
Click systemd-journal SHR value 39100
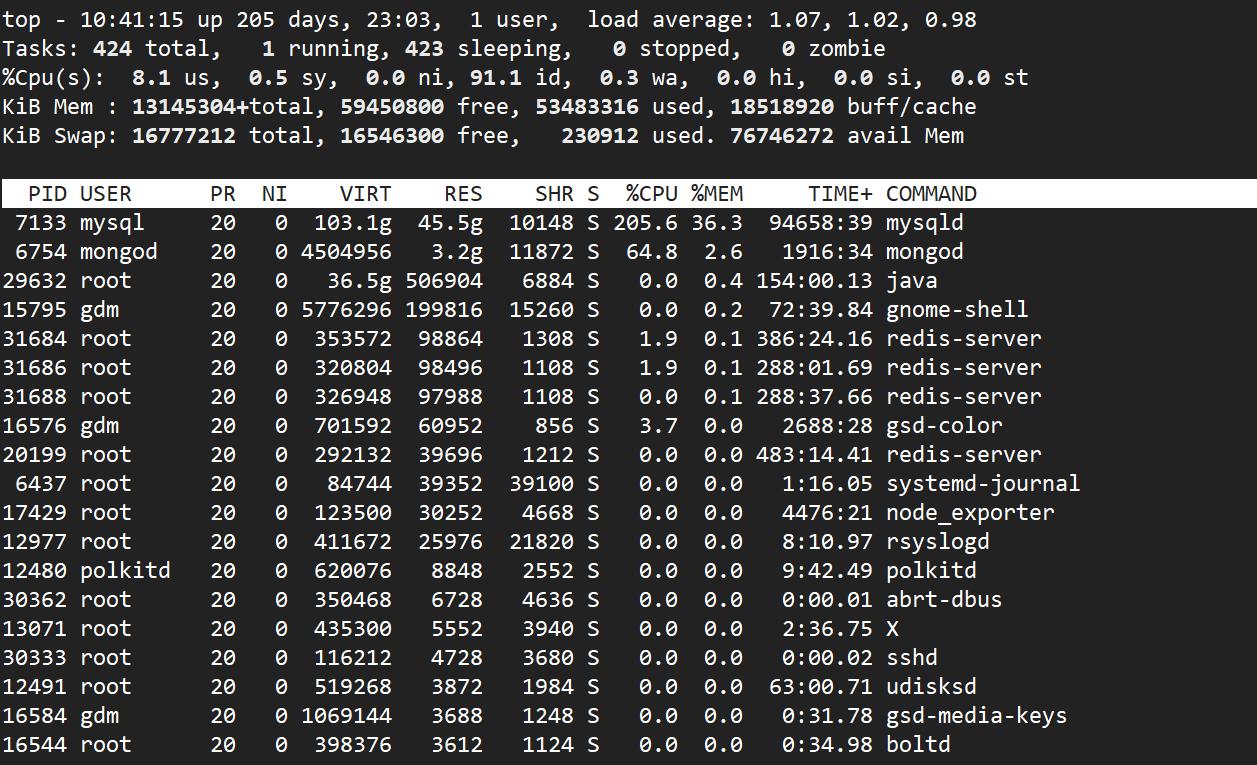pyautogui.click(x=541, y=484)
